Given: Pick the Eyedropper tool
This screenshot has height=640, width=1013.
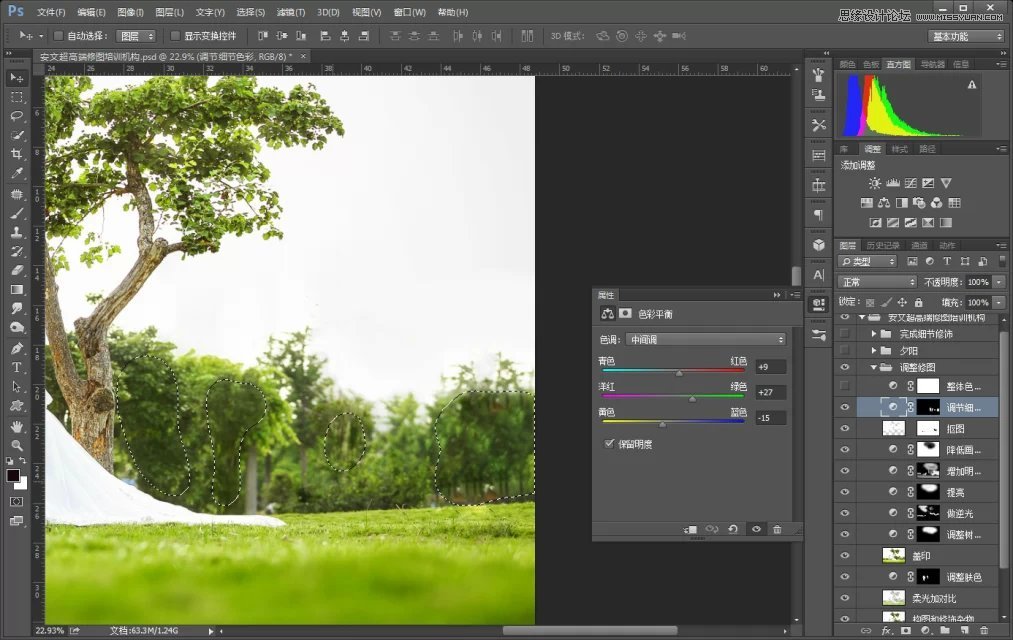Looking at the screenshot, I should [x=17, y=173].
